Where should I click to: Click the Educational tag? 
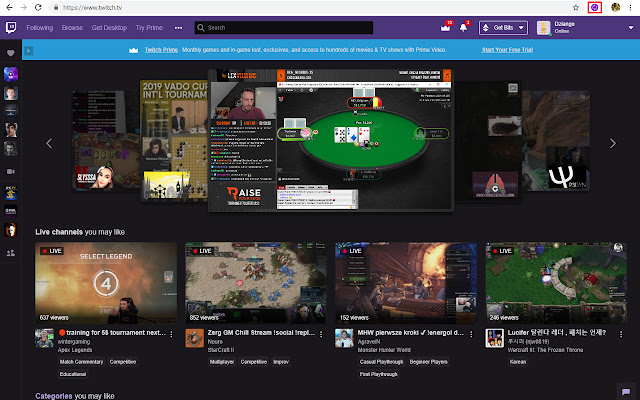(x=73, y=374)
